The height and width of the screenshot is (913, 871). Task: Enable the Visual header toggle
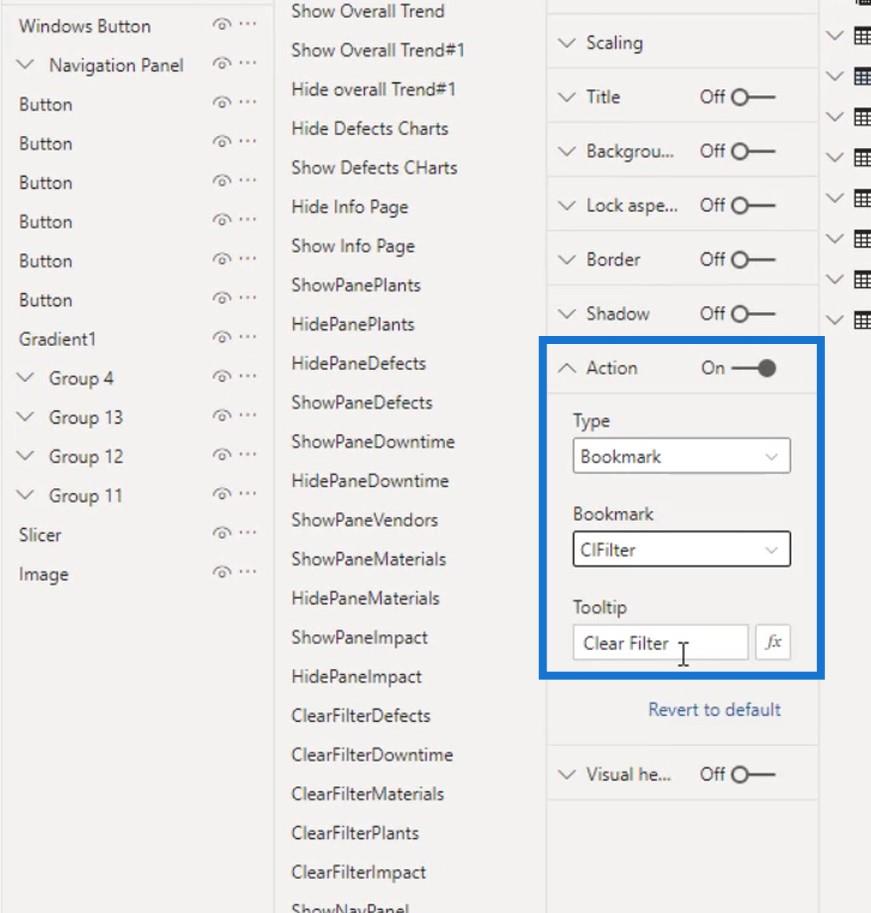[753, 774]
